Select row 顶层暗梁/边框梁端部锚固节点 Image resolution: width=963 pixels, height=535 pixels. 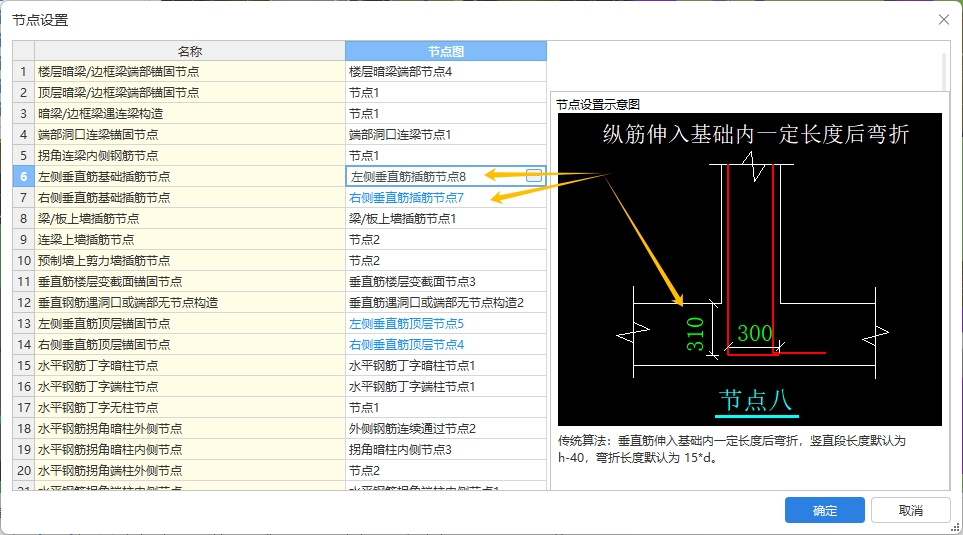tap(190, 93)
